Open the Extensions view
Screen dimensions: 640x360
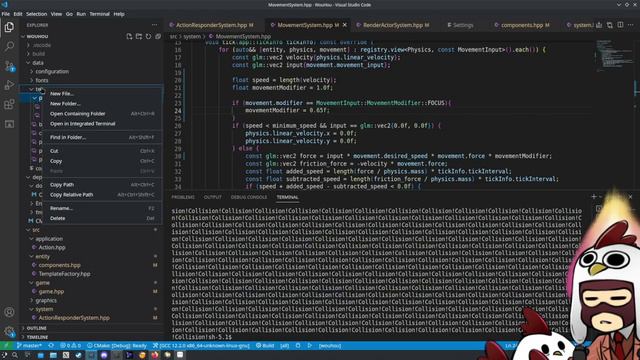[9, 104]
